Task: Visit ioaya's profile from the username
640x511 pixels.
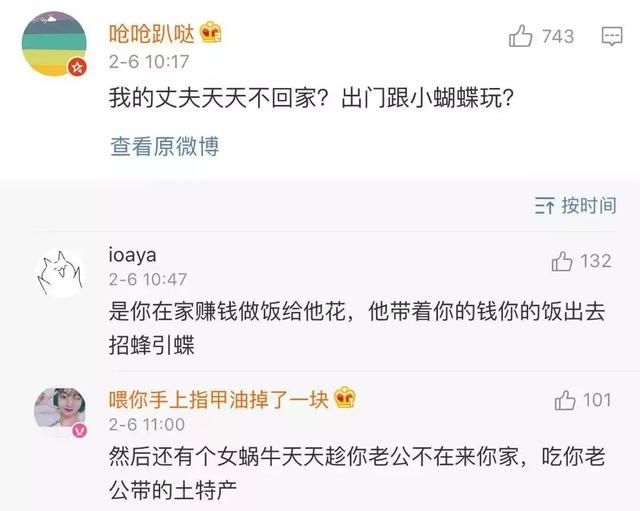Action: tap(132, 253)
